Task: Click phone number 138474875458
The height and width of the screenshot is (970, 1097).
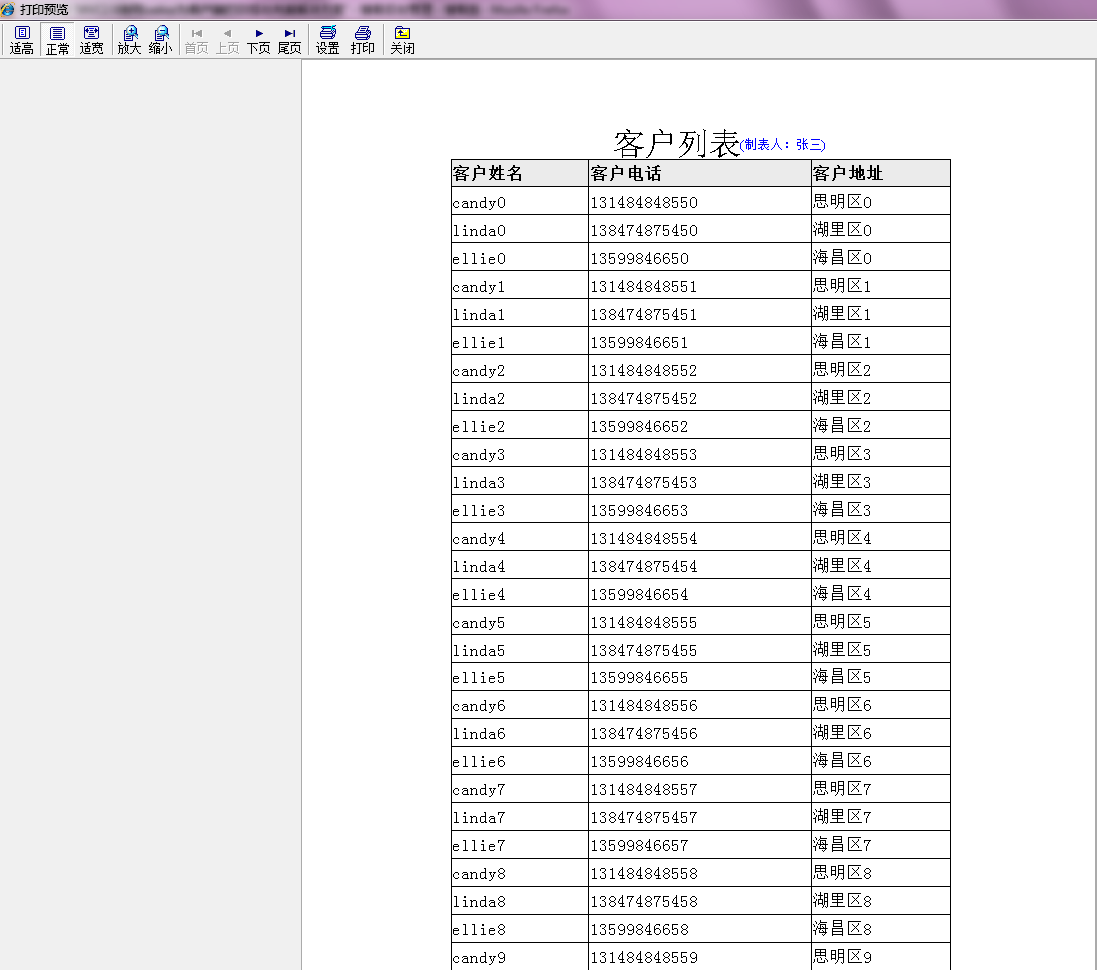Action: [x=644, y=901]
